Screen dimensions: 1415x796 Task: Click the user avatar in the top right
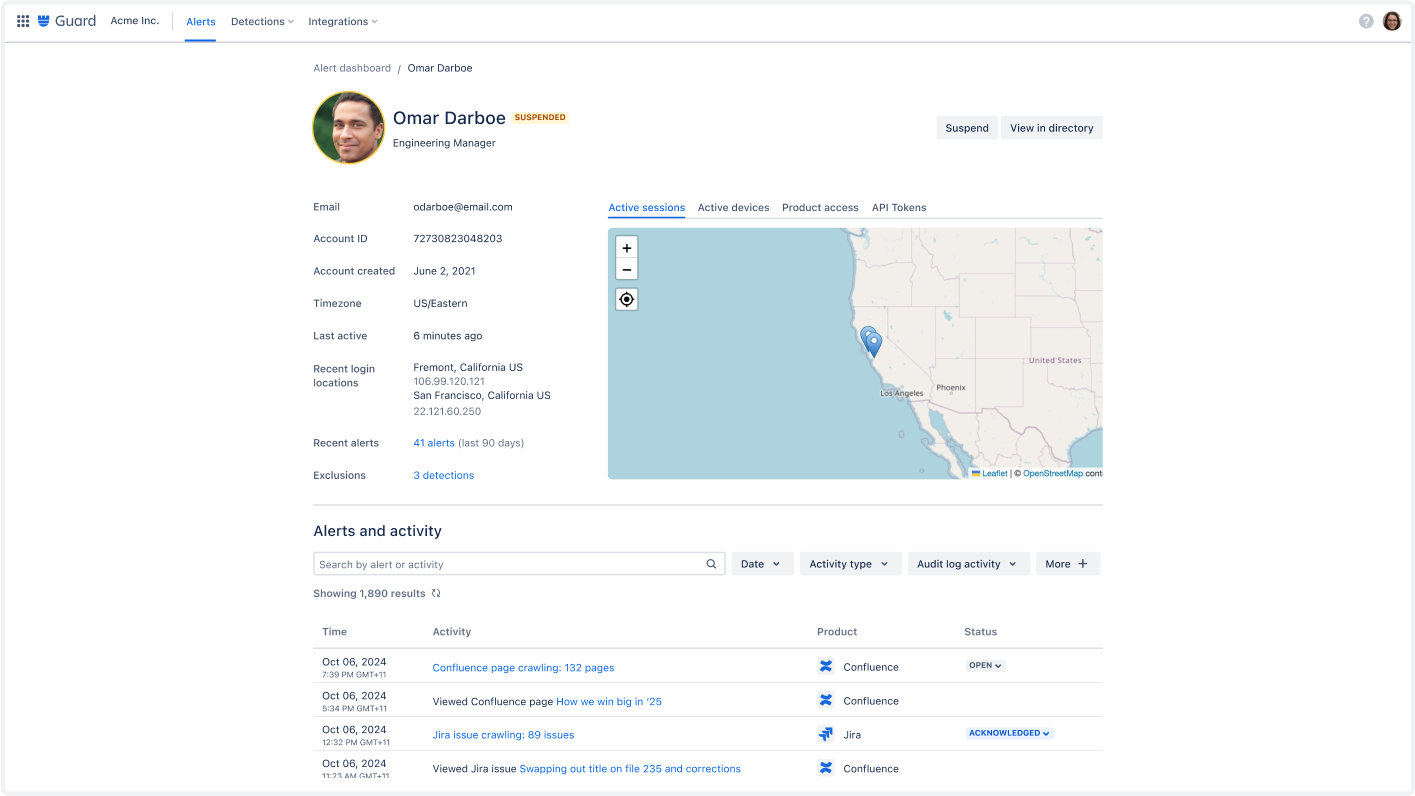[x=1391, y=20]
